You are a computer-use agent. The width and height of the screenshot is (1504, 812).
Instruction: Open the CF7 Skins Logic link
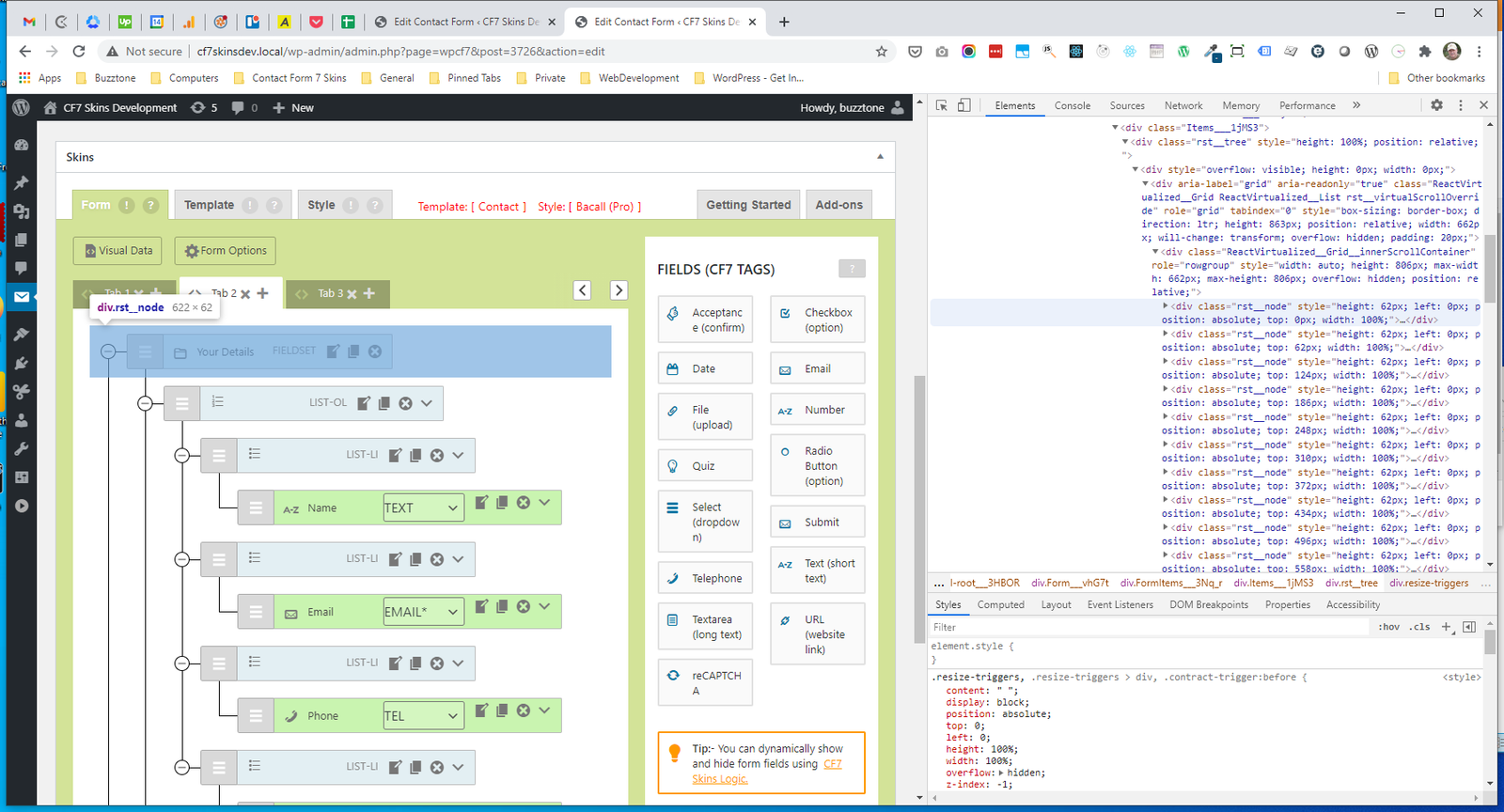(720, 779)
